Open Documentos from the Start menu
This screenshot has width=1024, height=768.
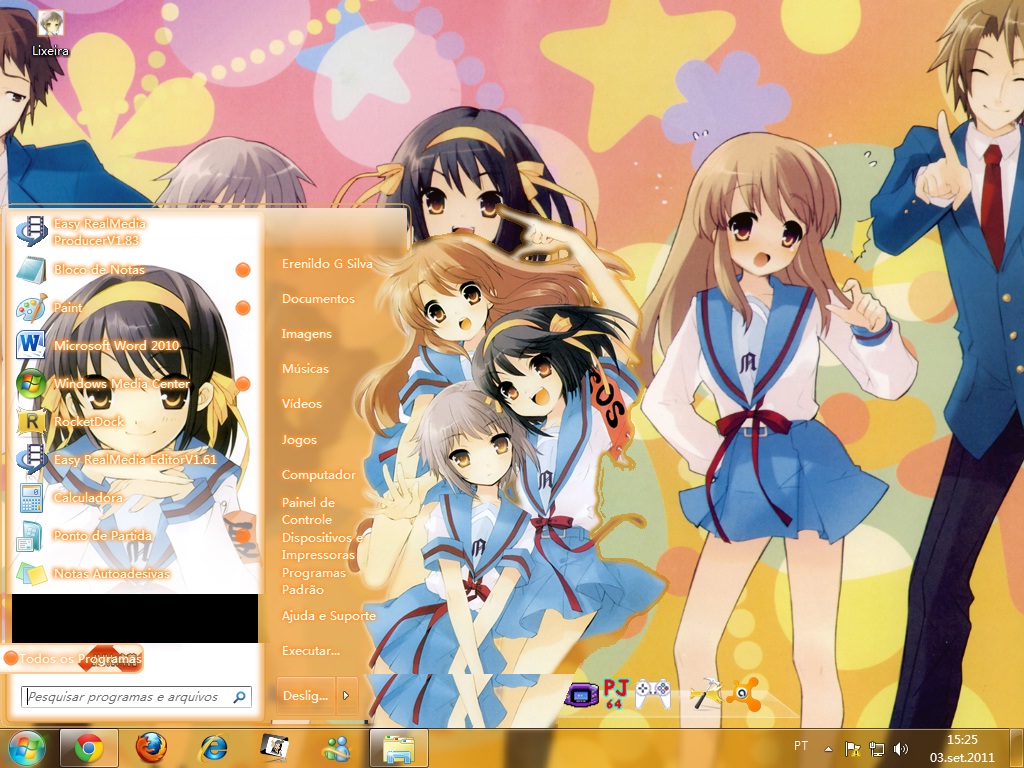point(318,298)
